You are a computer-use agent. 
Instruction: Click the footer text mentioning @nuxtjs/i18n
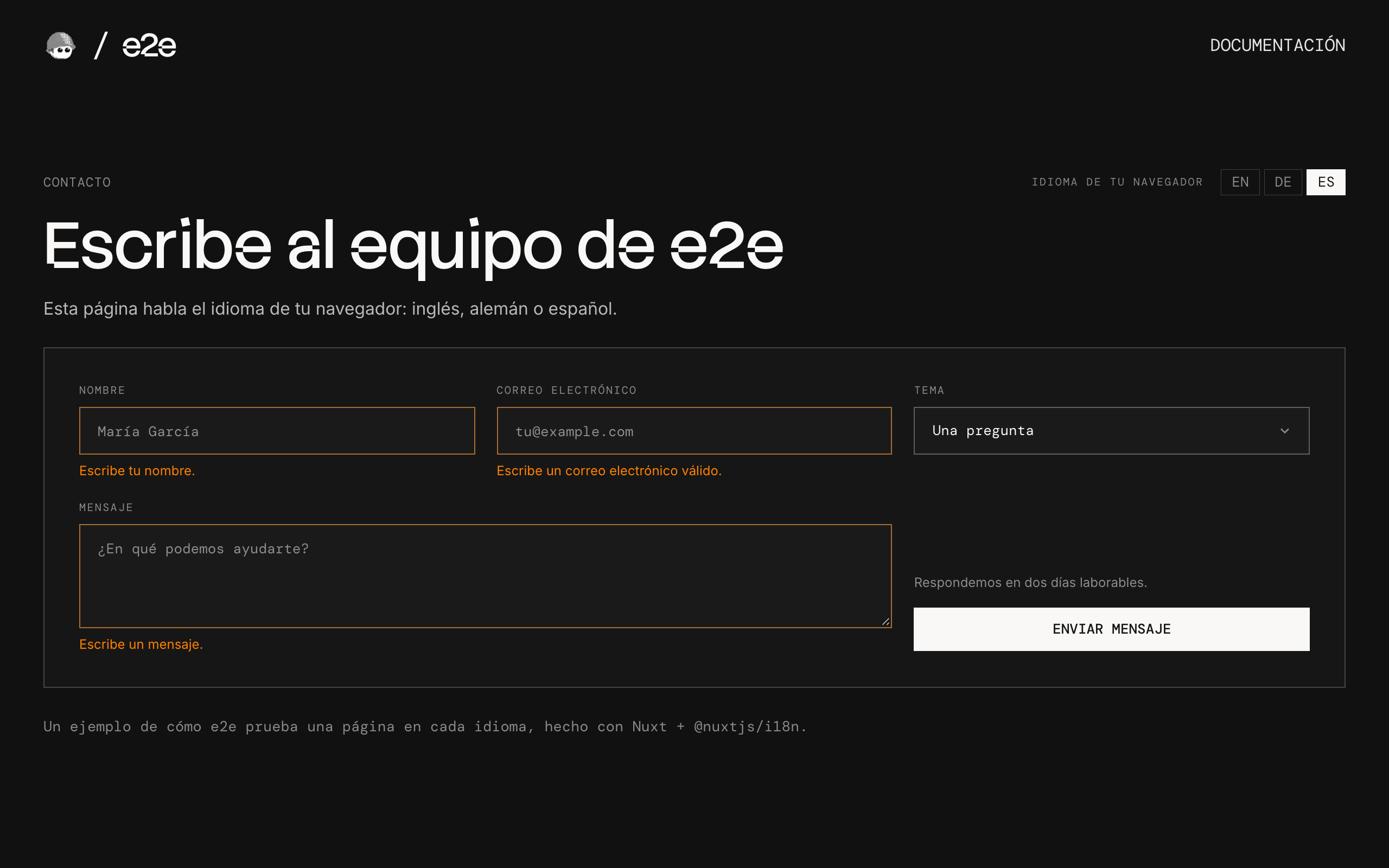click(425, 727)
